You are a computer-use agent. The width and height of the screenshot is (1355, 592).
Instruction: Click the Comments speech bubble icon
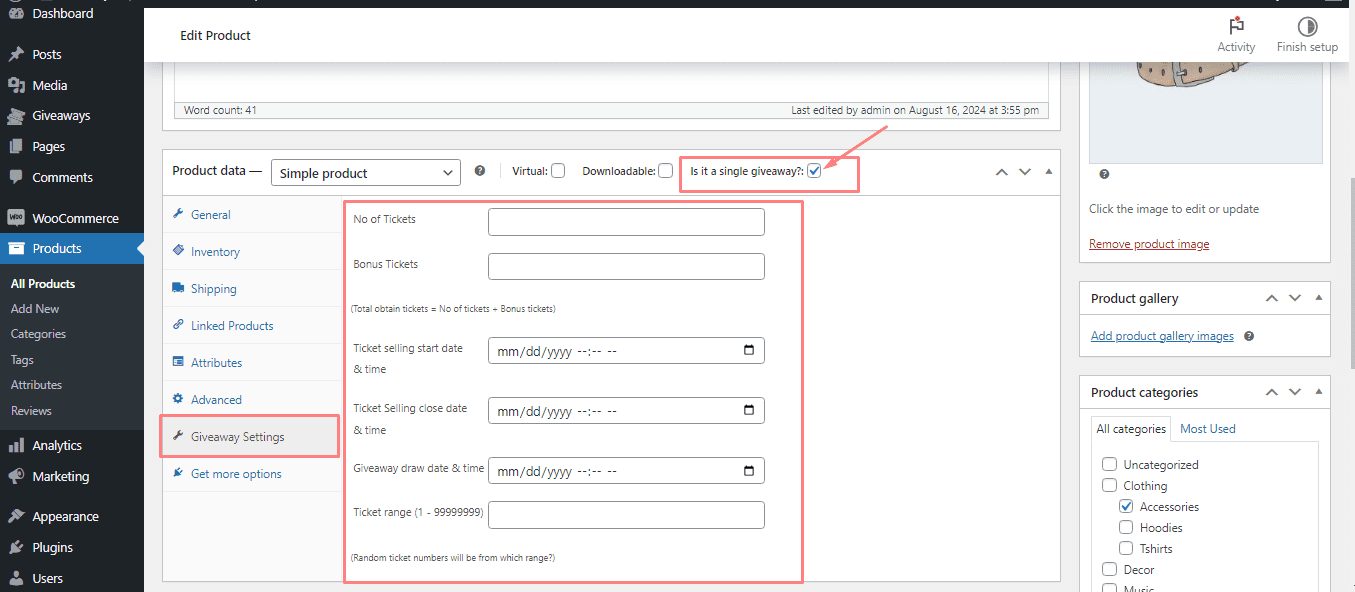point(16,177)
